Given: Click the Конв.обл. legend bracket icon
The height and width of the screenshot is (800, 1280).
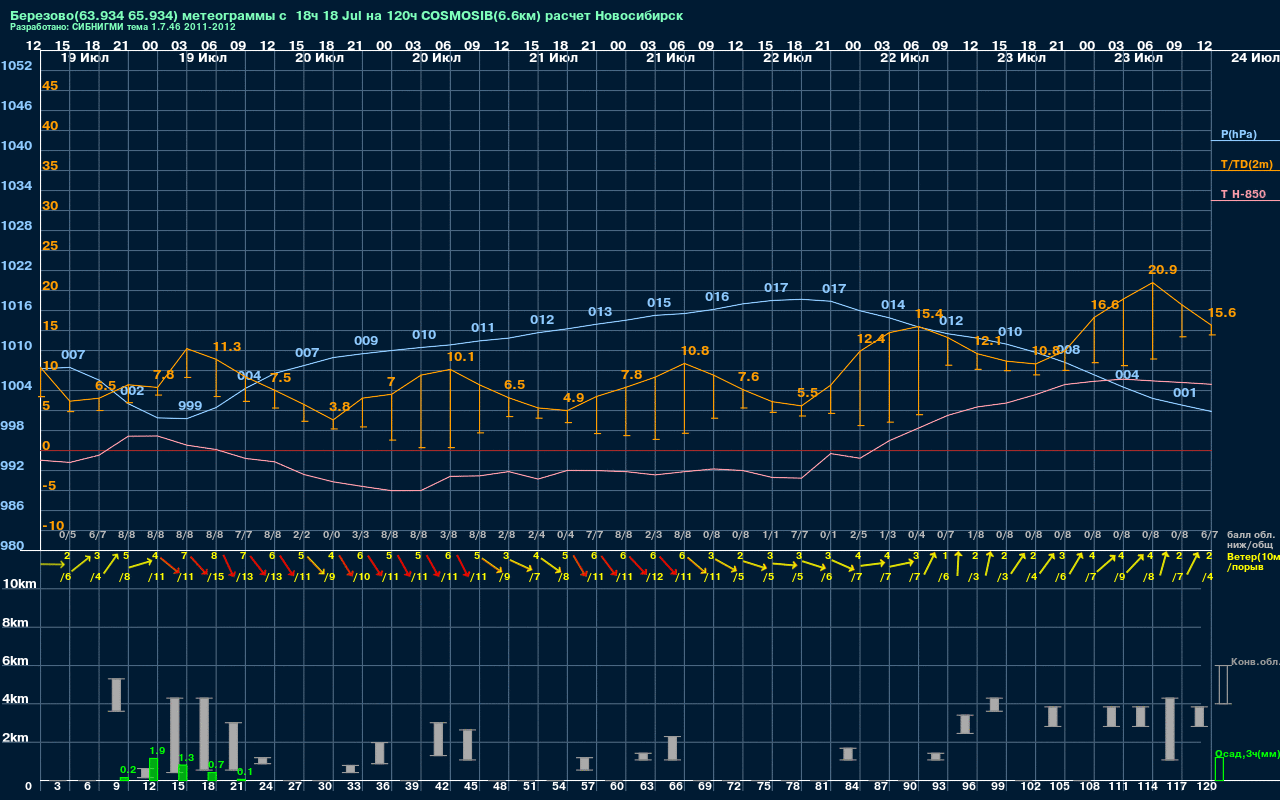Looking at the screenshot, I should click(x=1222, y=684).
